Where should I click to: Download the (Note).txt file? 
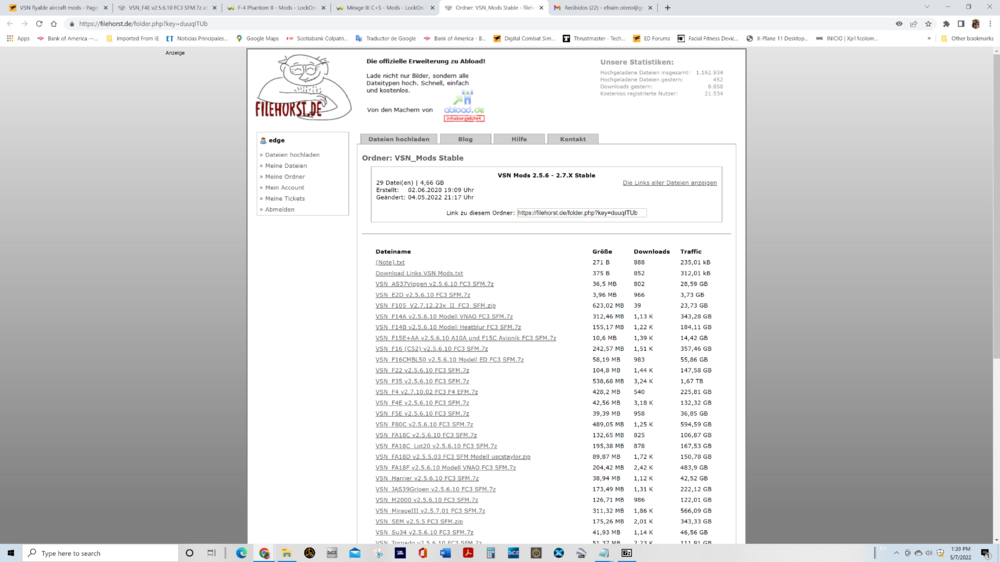390,262
